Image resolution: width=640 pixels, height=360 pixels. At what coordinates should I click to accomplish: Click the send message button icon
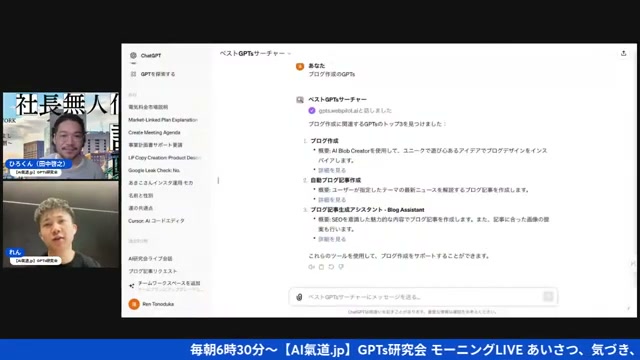[x=548, y=297]
